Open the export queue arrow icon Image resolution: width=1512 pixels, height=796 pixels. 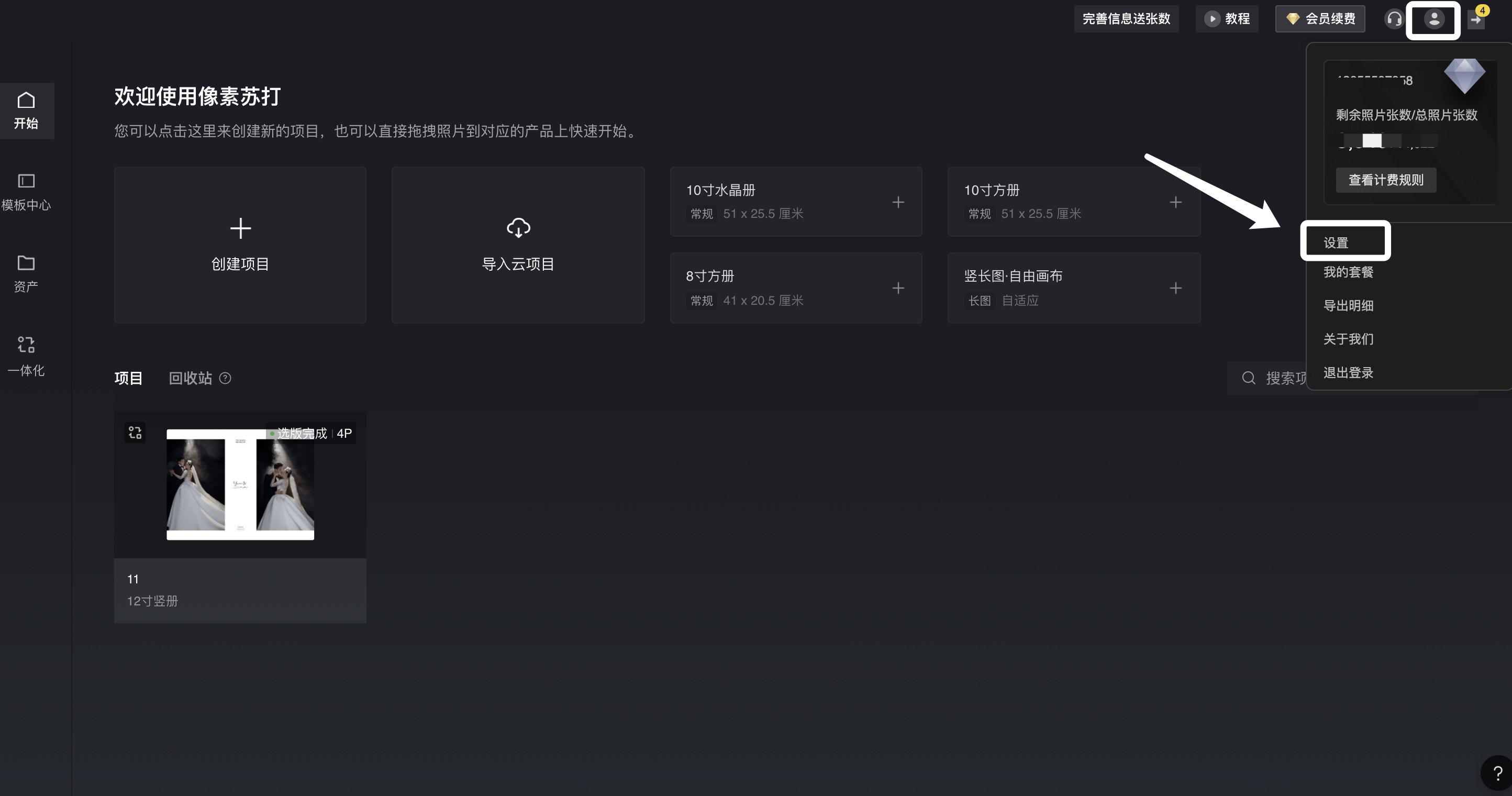point(1475,19)
